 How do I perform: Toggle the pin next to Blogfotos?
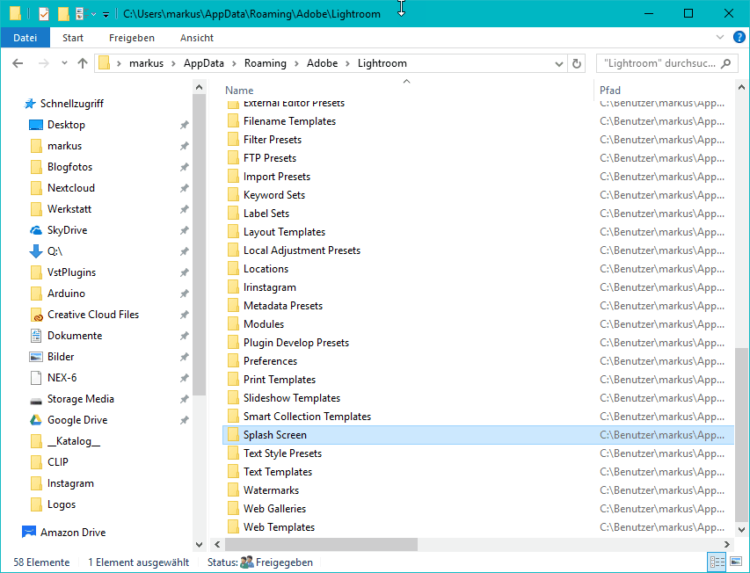pyautogui.click(x=183, y=167)
